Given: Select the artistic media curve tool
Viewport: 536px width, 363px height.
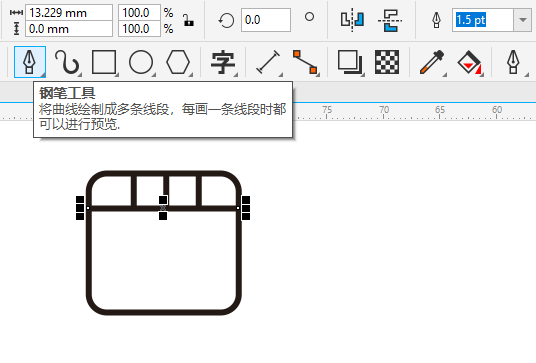Looking at the screenshot, I should click(67, 62).
